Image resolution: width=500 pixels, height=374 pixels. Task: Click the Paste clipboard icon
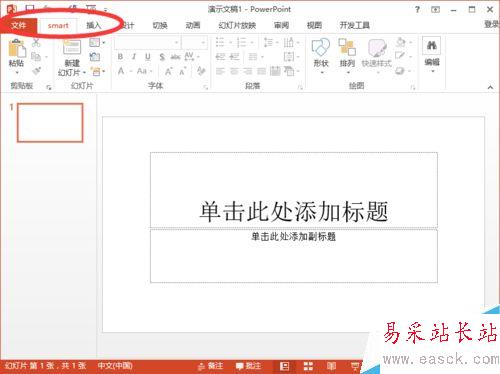(16, 48)
